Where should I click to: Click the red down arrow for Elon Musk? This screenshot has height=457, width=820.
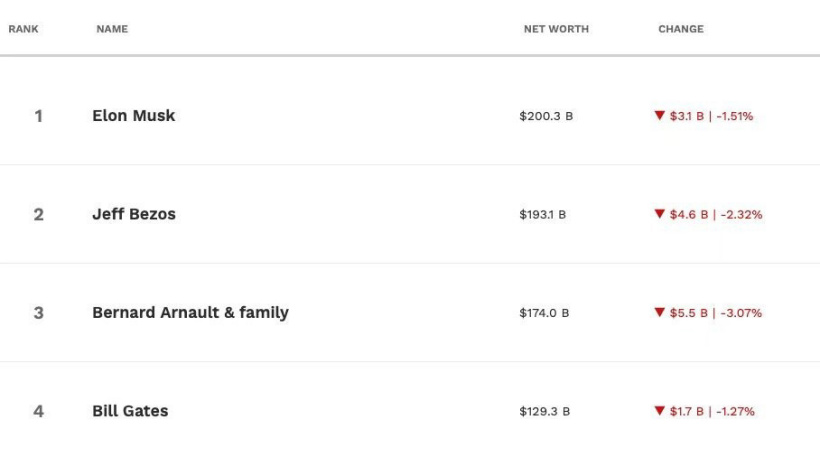tap(659, 116)
